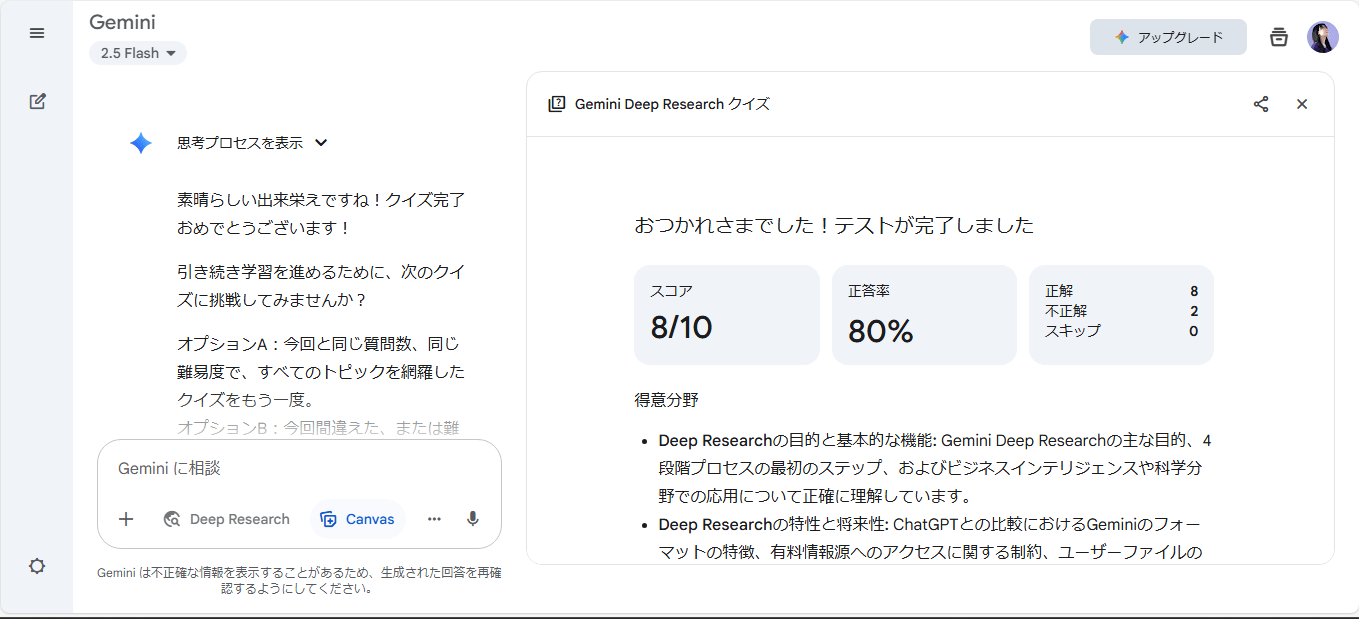Click the 素晴らしい出来栄えですね message text
Image resolution: width=1359 pixels, height=619 pixels.
[321, 214]
